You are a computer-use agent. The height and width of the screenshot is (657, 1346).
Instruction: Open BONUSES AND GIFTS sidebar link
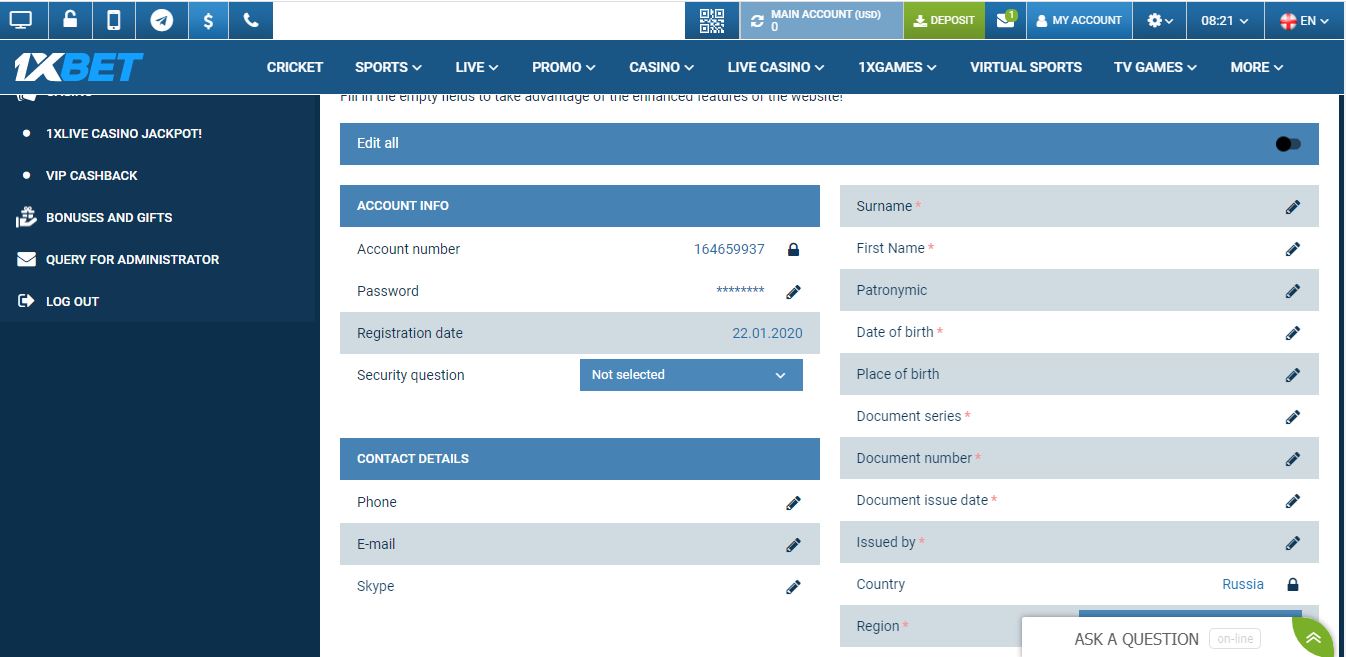coord(109,217)
